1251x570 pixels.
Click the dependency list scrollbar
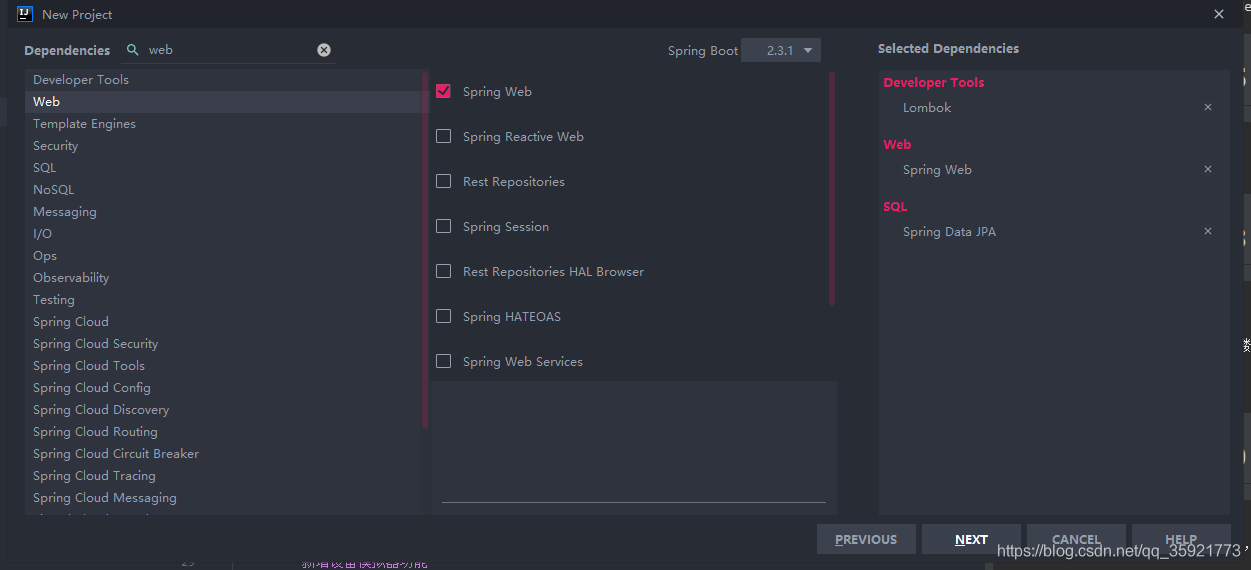[x=832, y=189]
